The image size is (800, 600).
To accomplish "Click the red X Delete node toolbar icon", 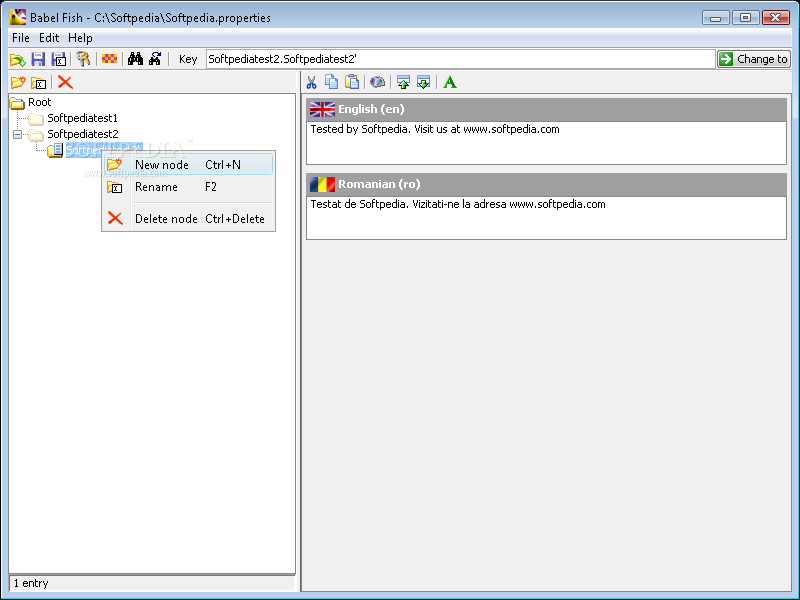I will pyautogui.click(x=65, y=82).
